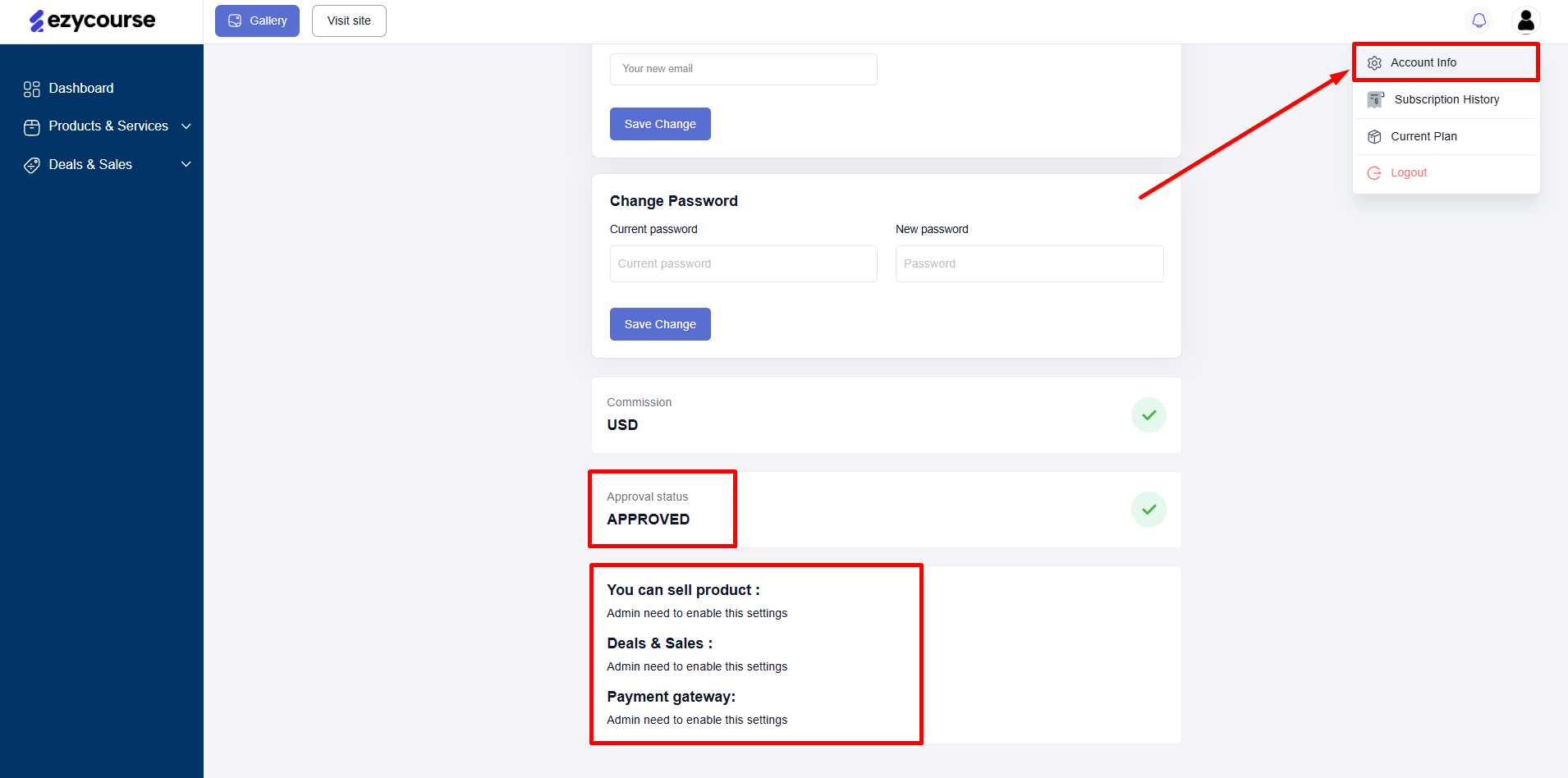The image size is (1568, 778).
Task: Click the Commission USD green checkmark
Action: (x=1148, y=414)
